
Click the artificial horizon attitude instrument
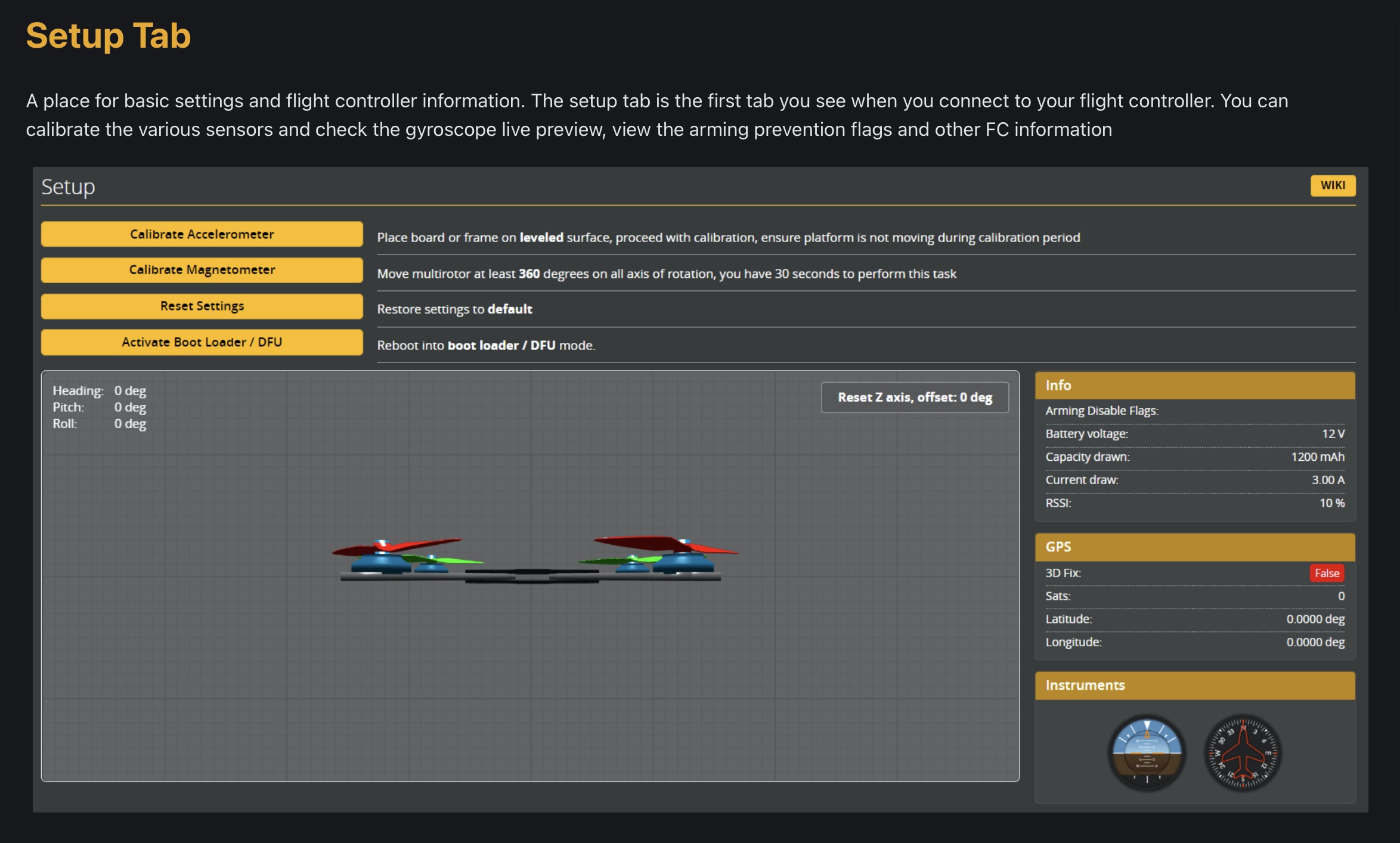point(1146,752)
